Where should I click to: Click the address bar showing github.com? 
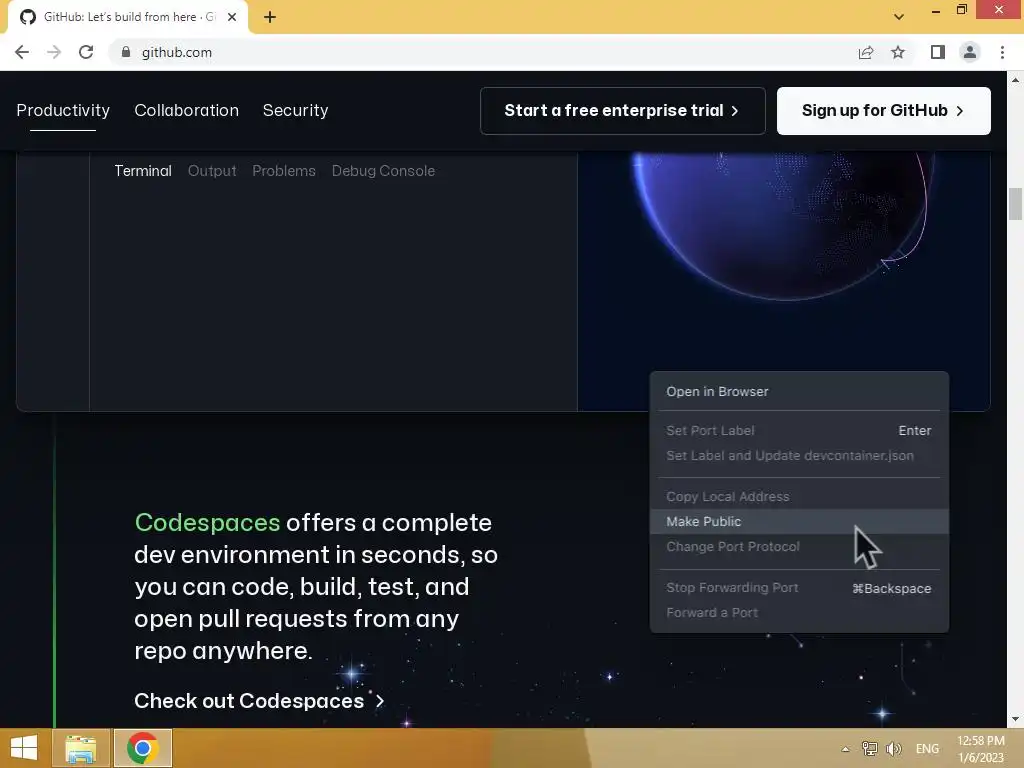[x=483, y=52]
